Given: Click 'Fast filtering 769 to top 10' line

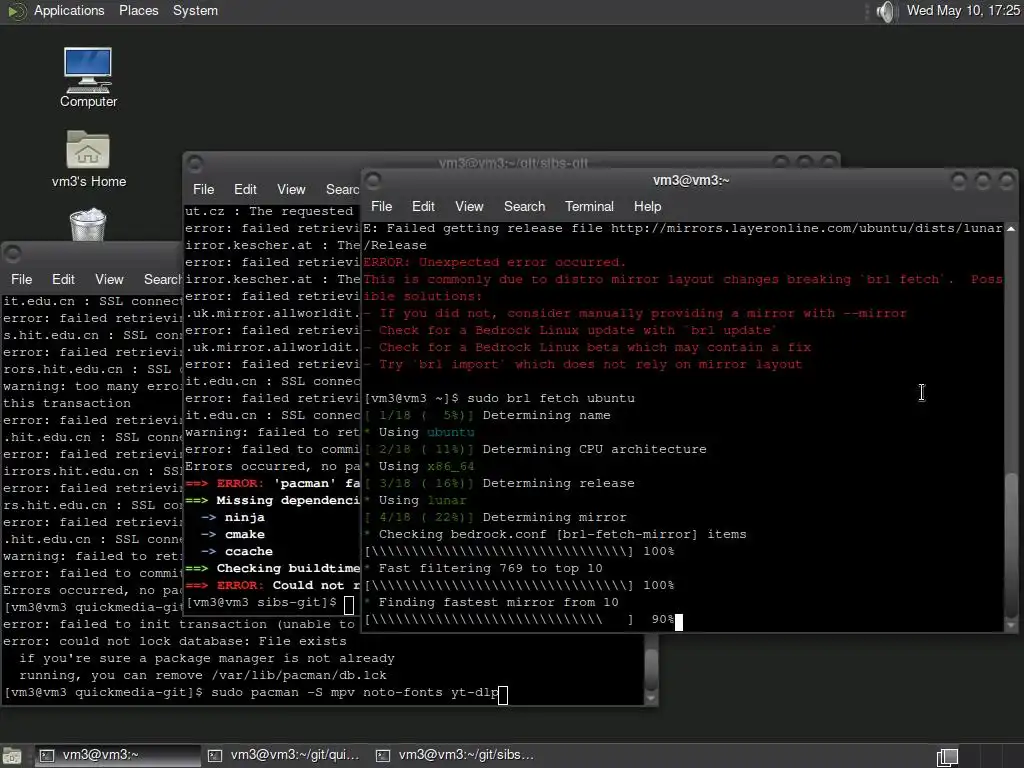Looking at the screenshot, I should coord(490,568).
